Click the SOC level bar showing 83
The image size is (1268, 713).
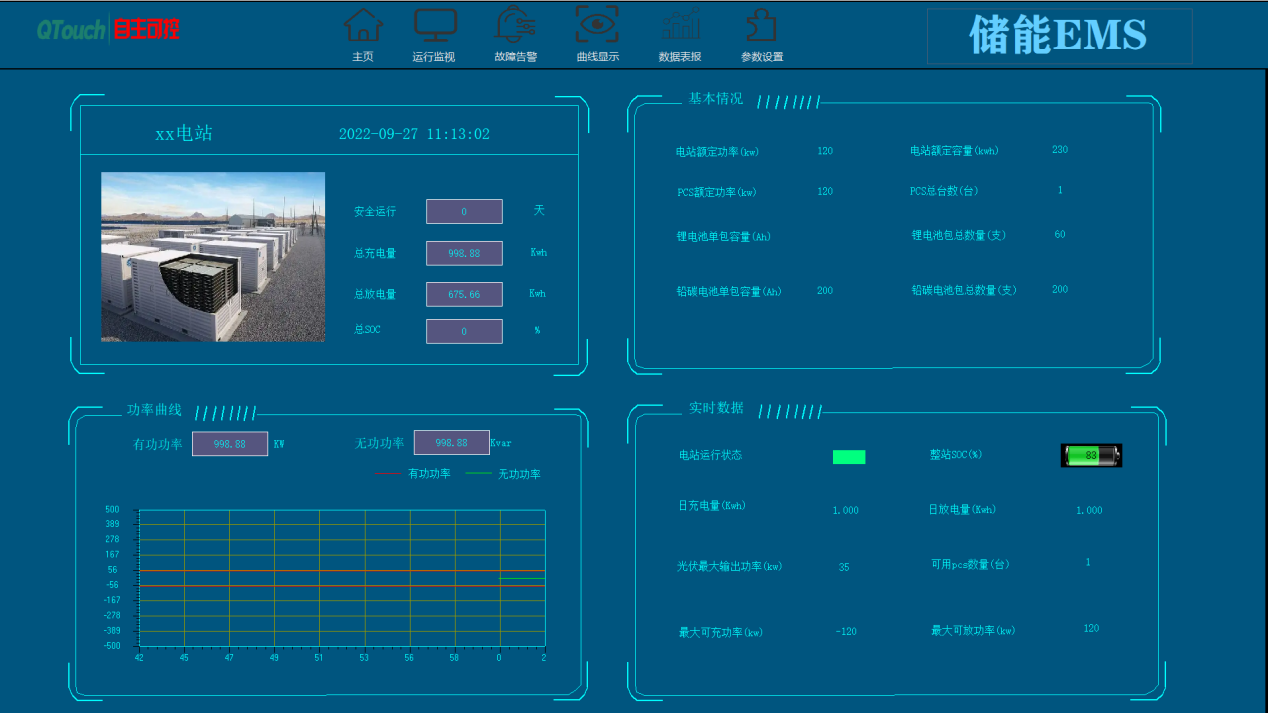point(1085,454)
